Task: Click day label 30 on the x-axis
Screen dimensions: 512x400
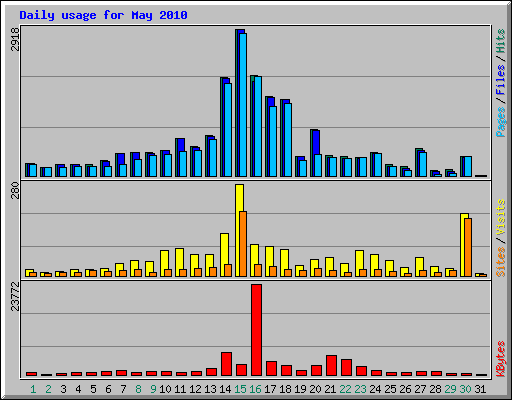Action: point(465,389)
